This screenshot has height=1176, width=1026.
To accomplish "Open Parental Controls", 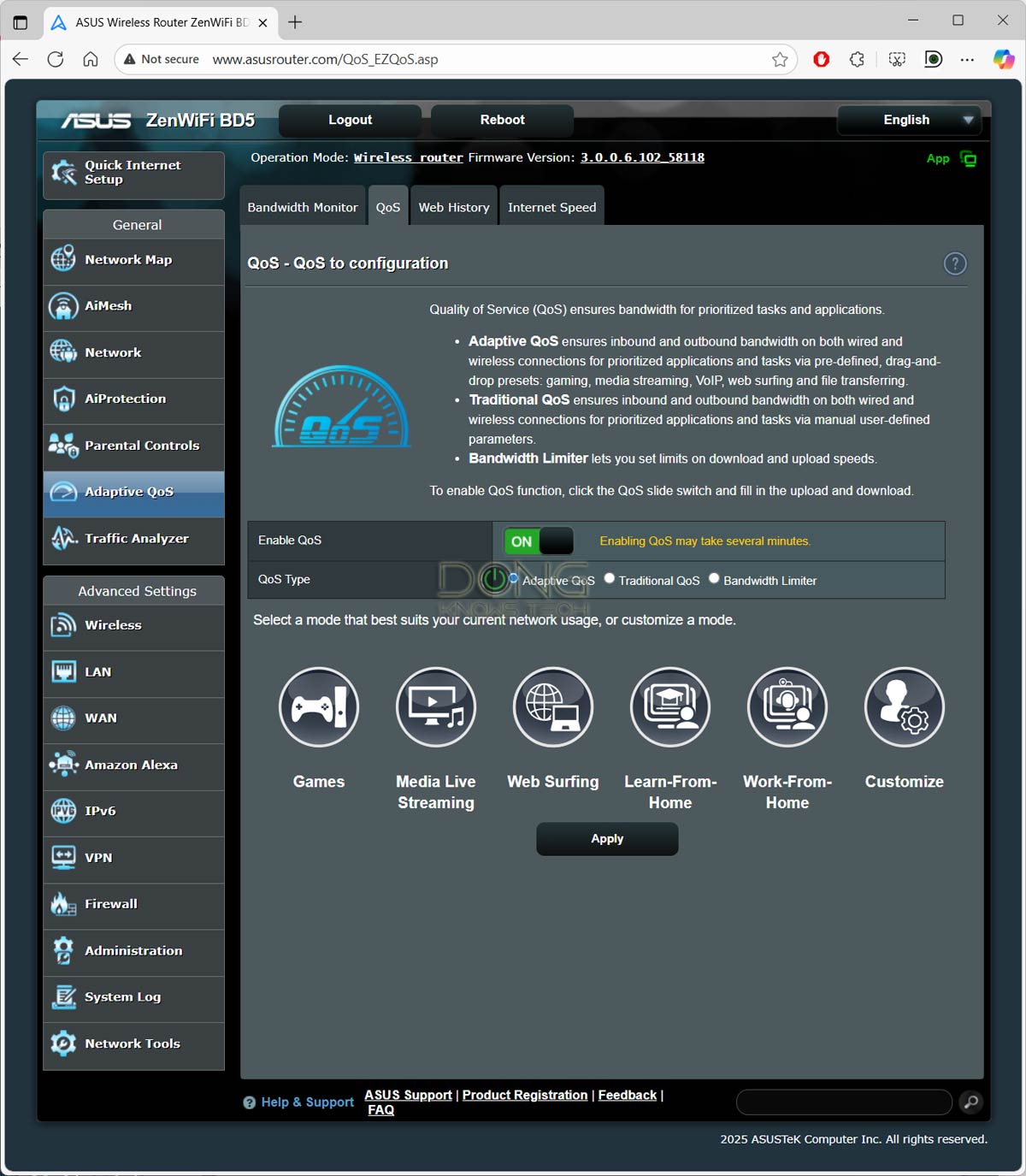I will click(x=134, y=446).
